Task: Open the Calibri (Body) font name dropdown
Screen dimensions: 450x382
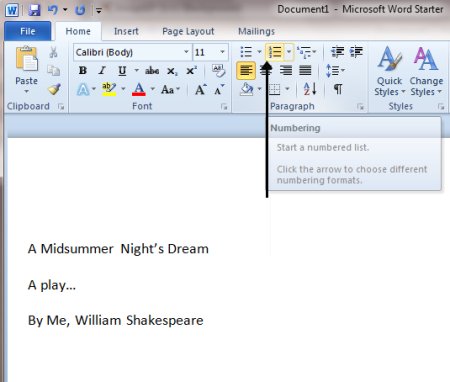Action: 186,52
